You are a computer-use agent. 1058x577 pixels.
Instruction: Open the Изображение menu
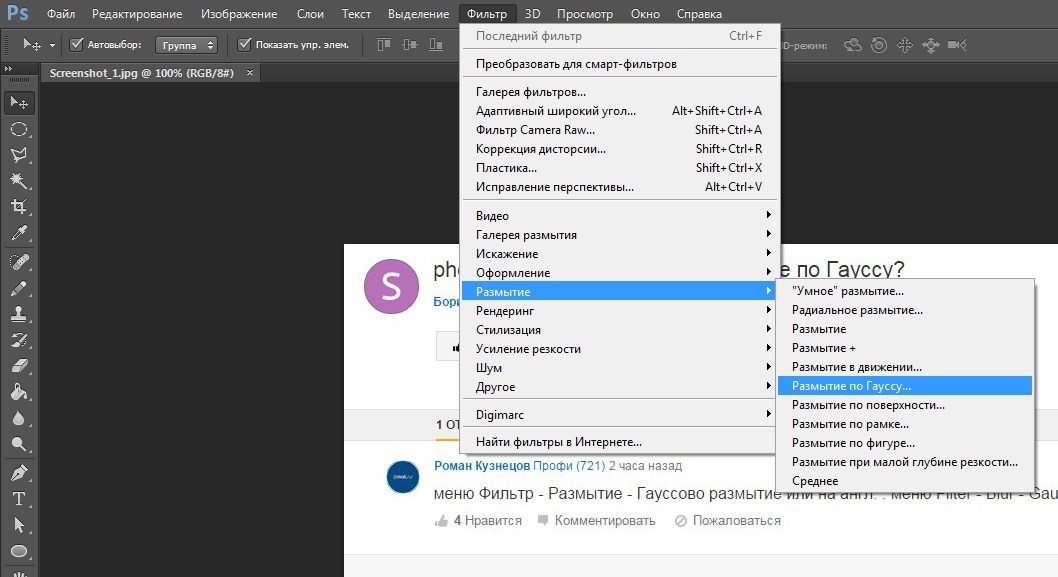click(239, 13)
